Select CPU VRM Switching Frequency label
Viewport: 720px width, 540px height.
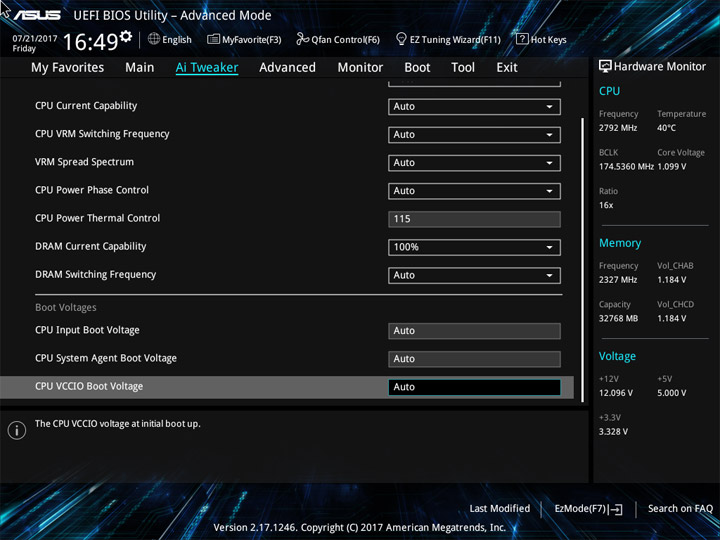tap(102, 134)
